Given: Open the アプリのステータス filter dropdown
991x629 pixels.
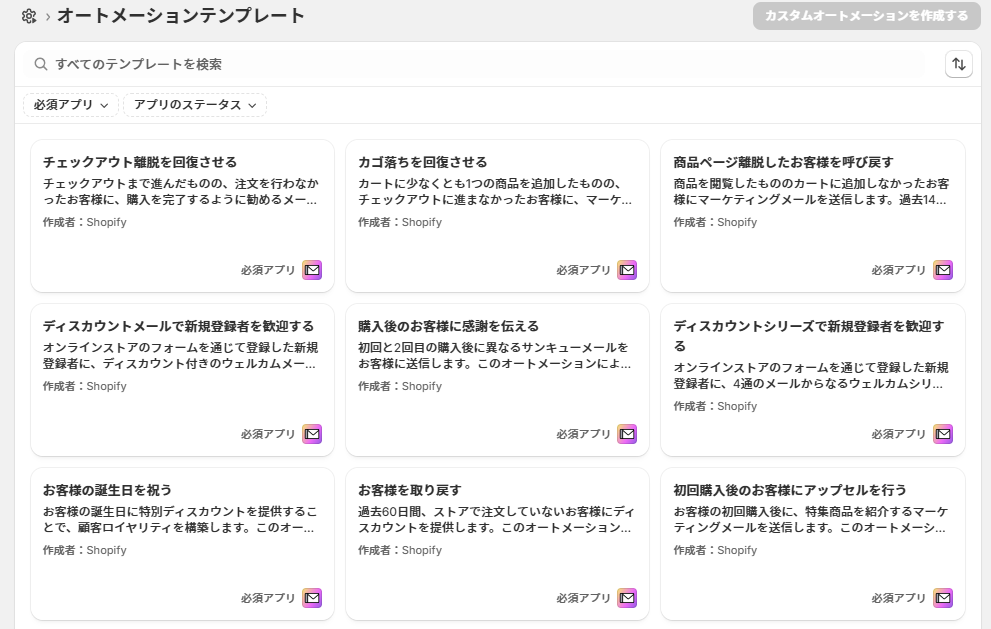Looking at the screenshot, I should (195, 105).
